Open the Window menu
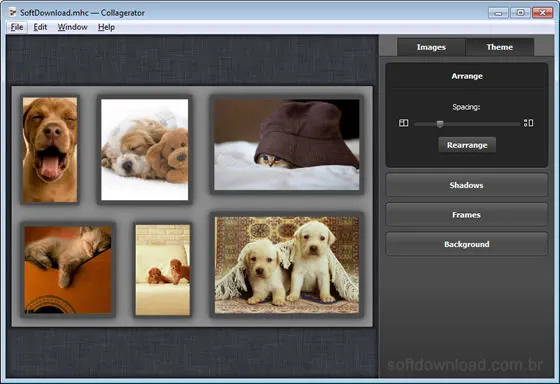The height and width of the screenshot is (384, 560). (x=72, y=27)
